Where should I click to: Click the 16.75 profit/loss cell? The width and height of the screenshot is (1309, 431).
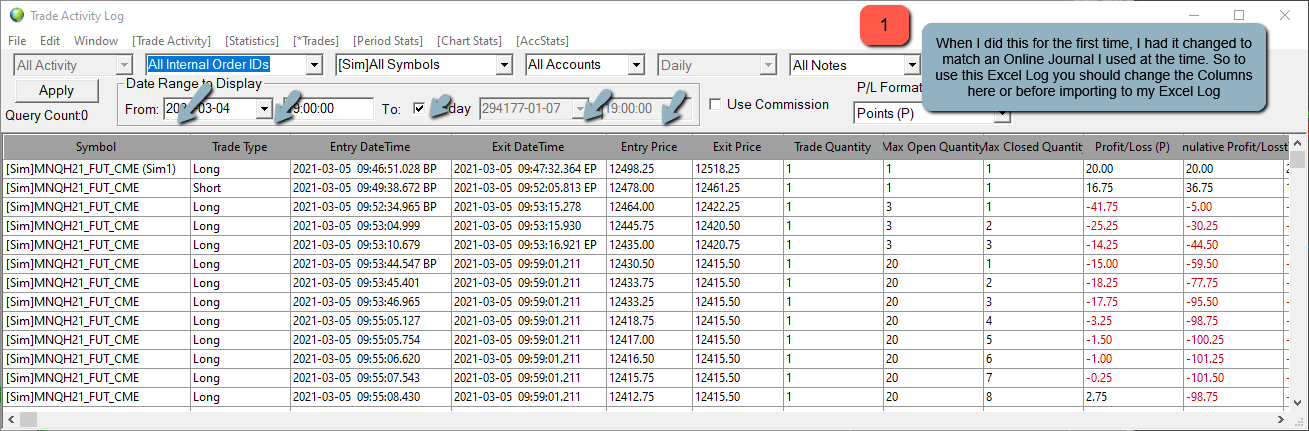tap(1133, 188)
